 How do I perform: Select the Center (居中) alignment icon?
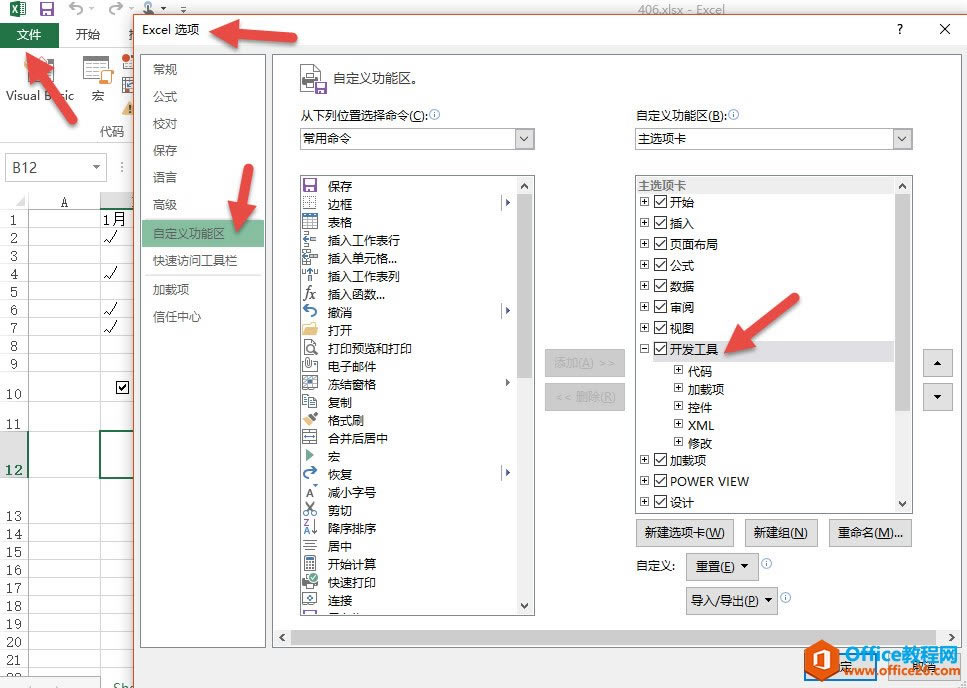point(310,546)
